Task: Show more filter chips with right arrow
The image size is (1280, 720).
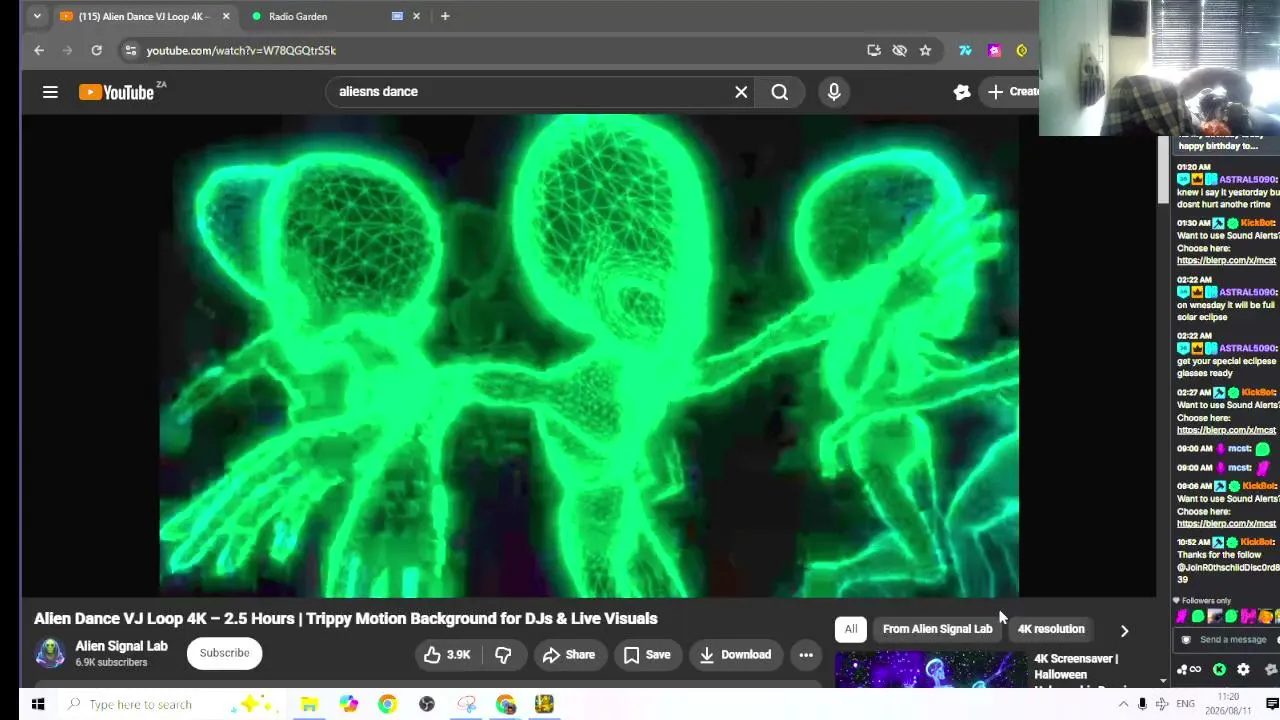Action: click(1124, 631)
